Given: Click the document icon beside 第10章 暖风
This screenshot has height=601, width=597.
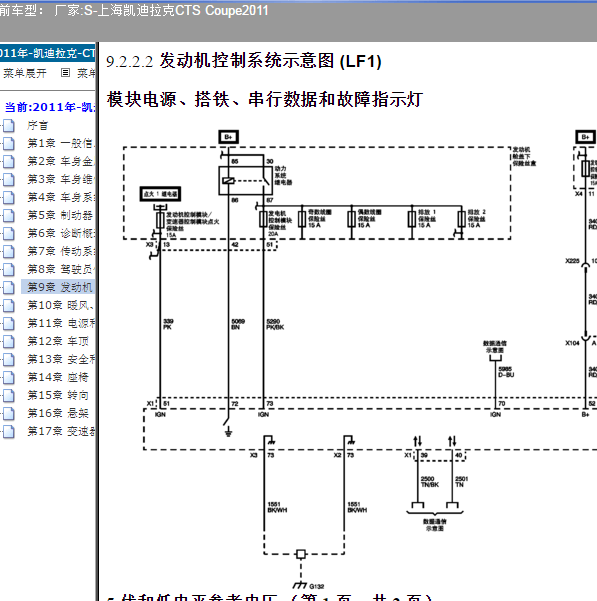Looking at the screenshot, I should (x=9, y=305).
